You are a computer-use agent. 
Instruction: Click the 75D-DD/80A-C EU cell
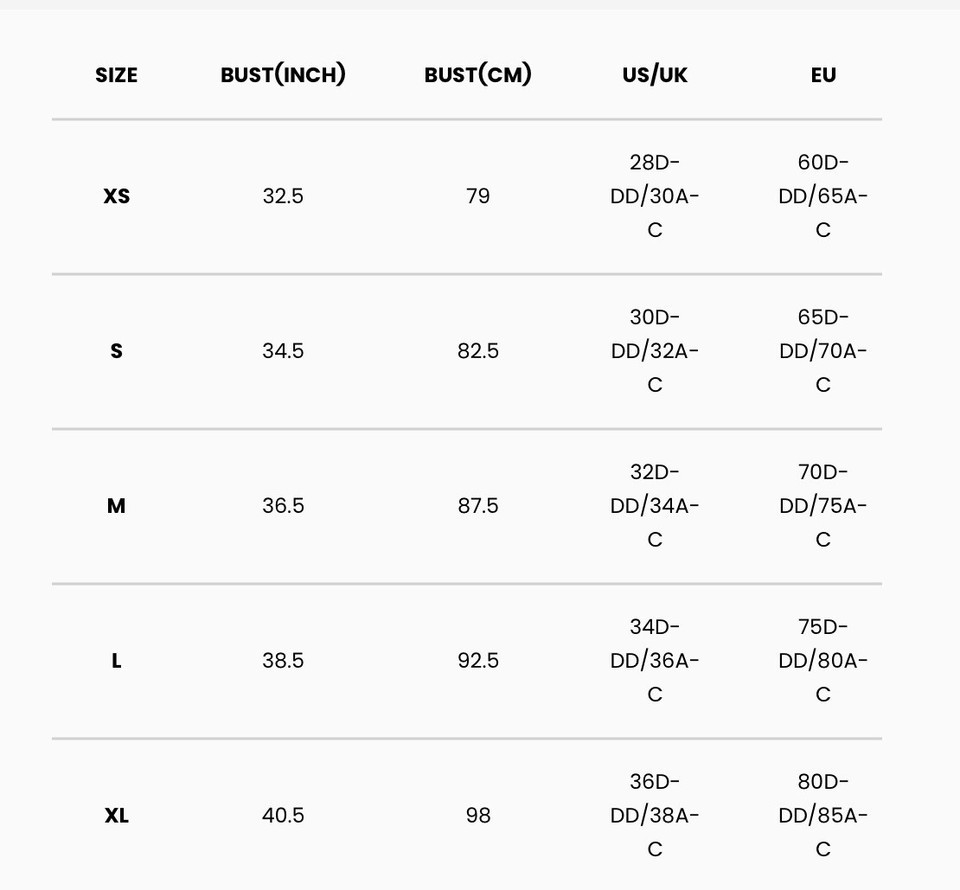[x=823, y=660]
